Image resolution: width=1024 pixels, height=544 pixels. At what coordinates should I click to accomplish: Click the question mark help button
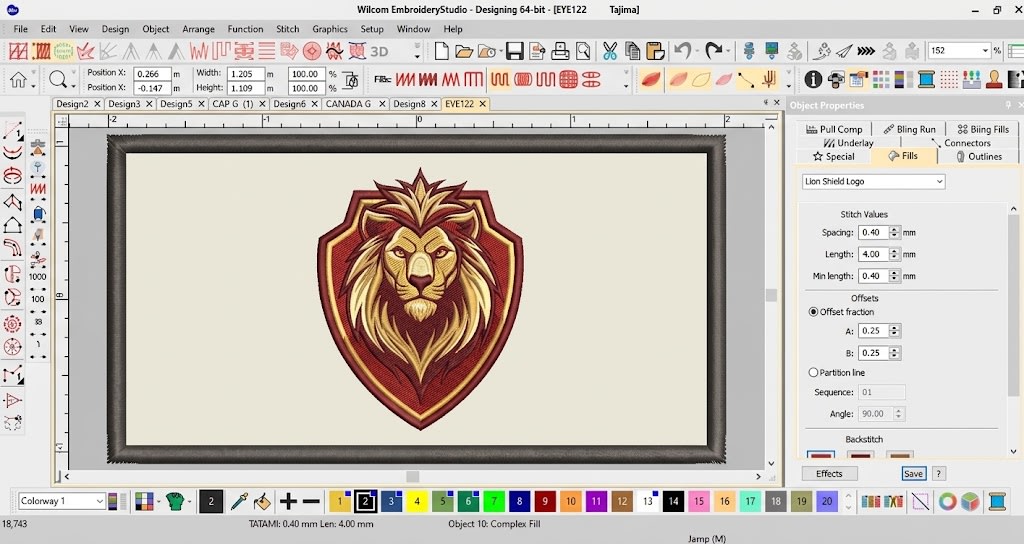(x=938, y=474)
